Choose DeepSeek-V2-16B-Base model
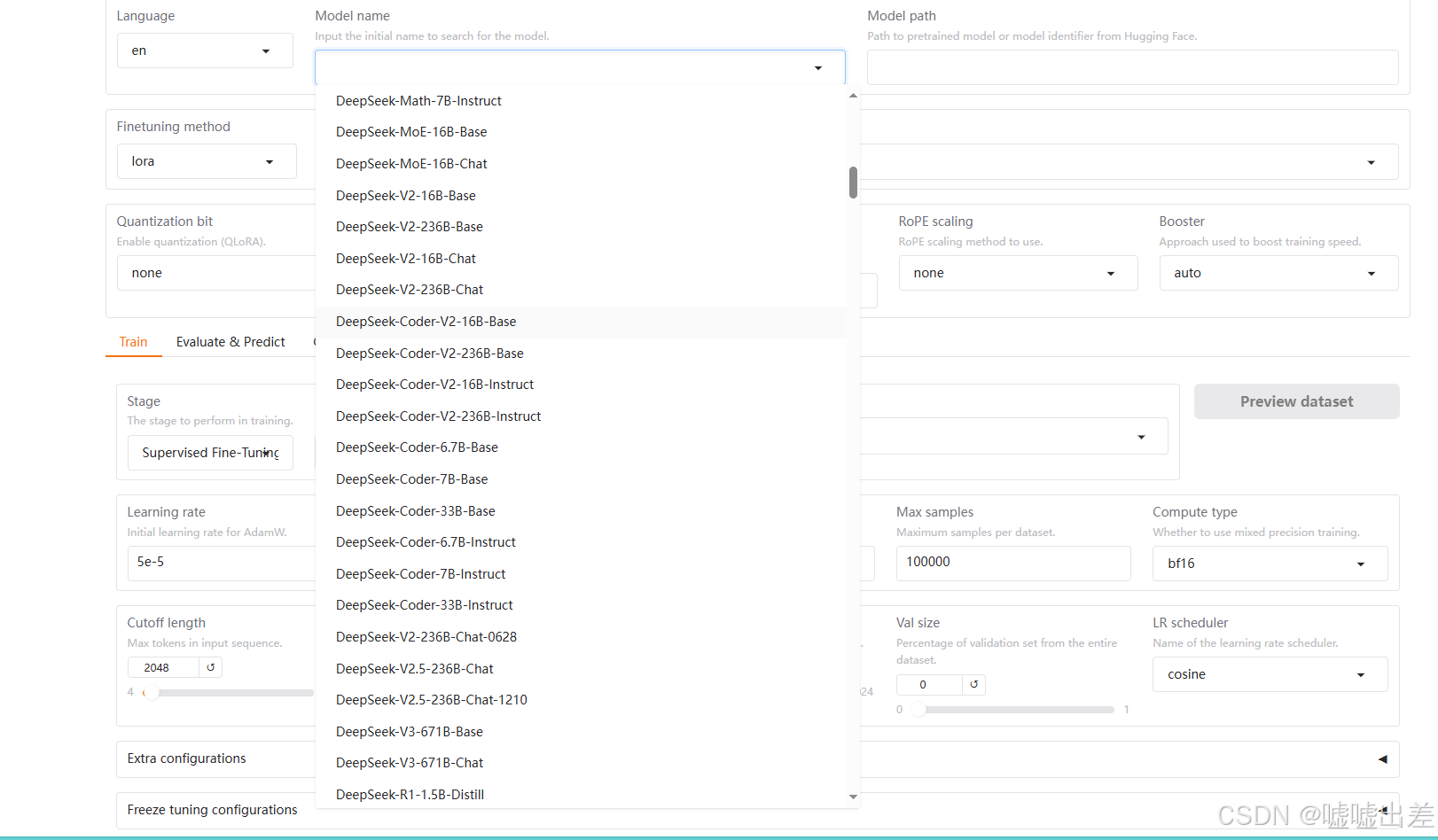1438x840 pixels. point(581,196)
